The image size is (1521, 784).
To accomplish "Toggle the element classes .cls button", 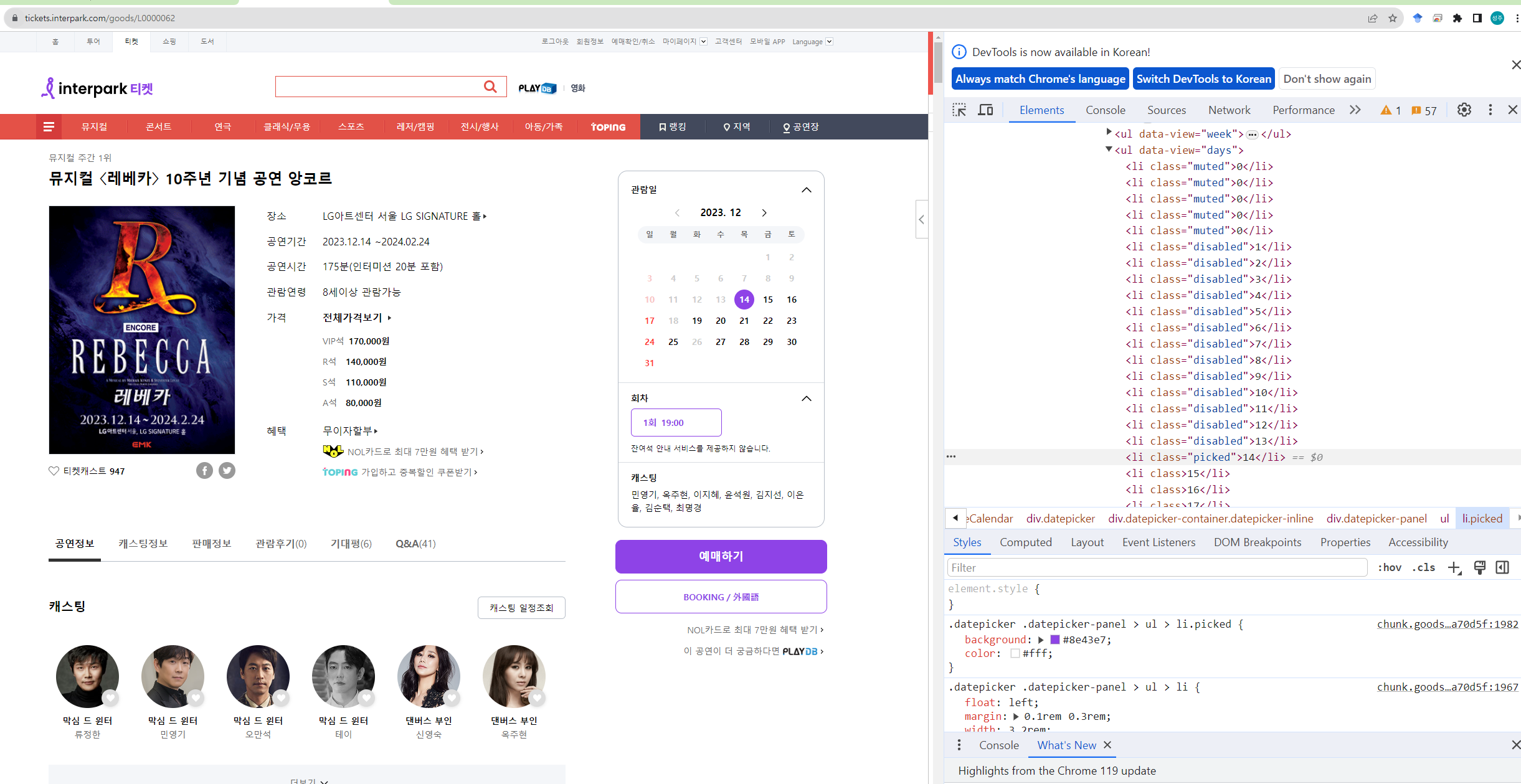I will pos(1424,568).
